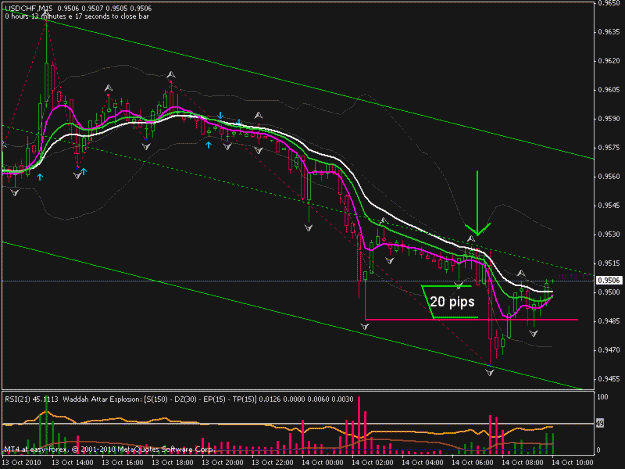The height and width of the screenshot is (469, 625).
Task: Click the 0.9485 price axis label
Action: tap(609, 321)
